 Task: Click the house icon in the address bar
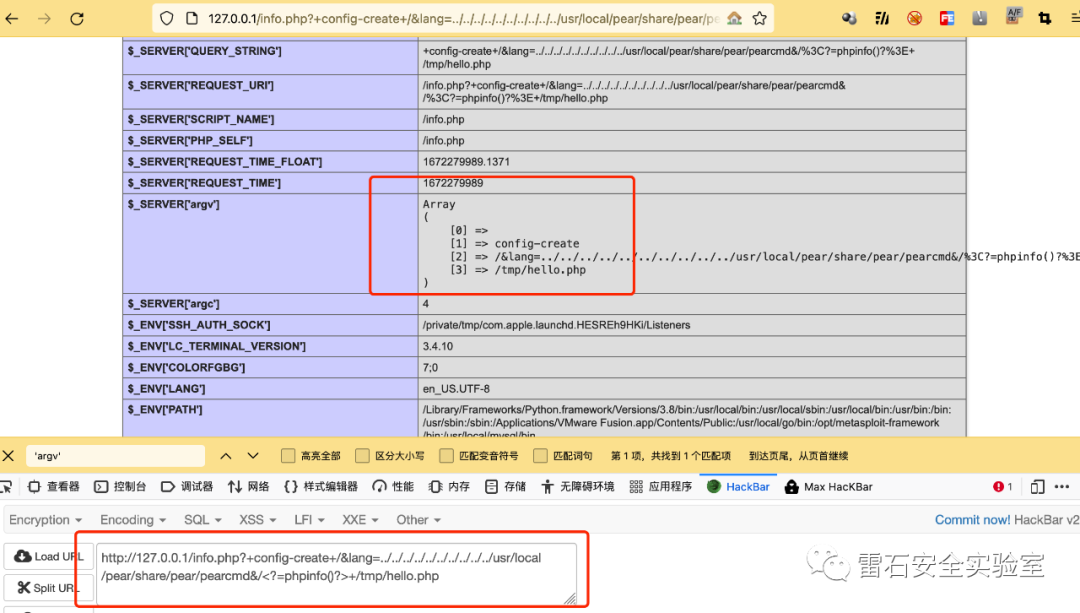click(734, 19)
